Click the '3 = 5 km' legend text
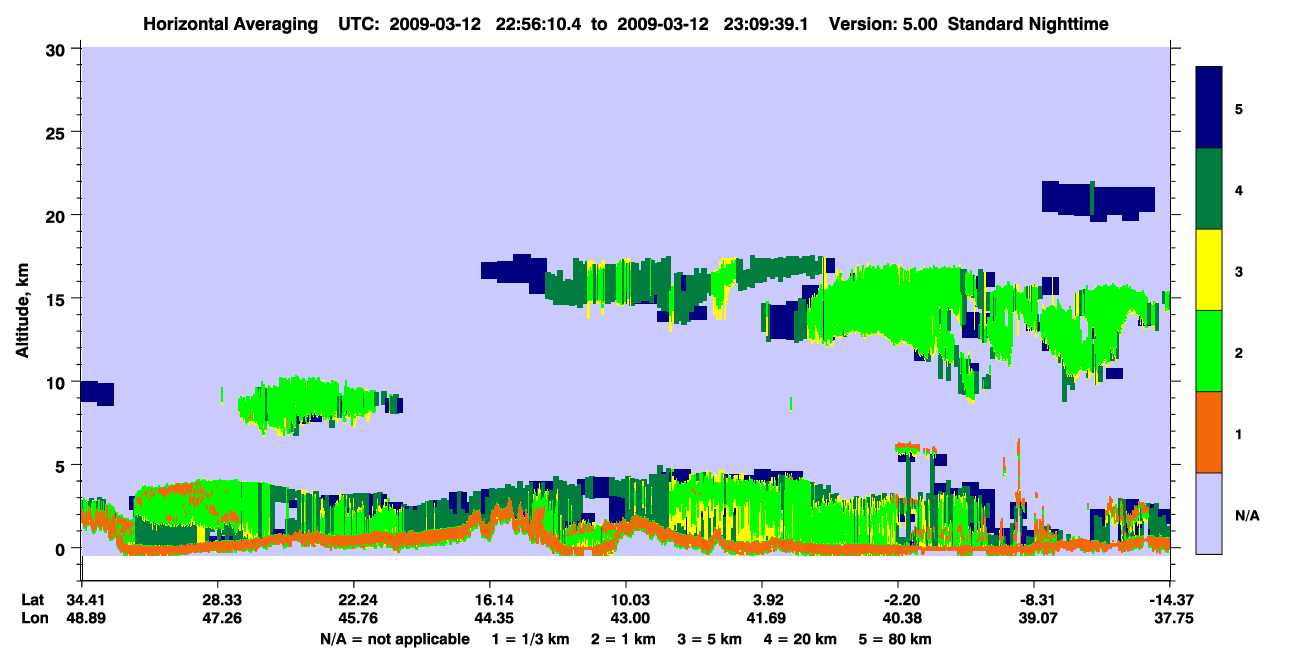 [710, 638]
